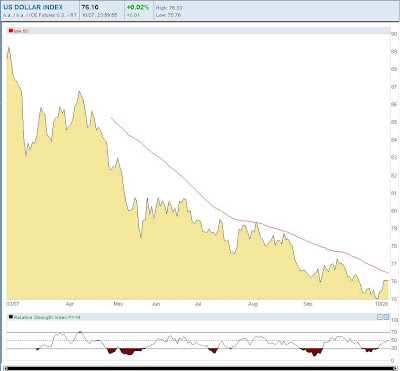Click the Low: 75.76 value

pyautogui.click(x=168, y=15)
